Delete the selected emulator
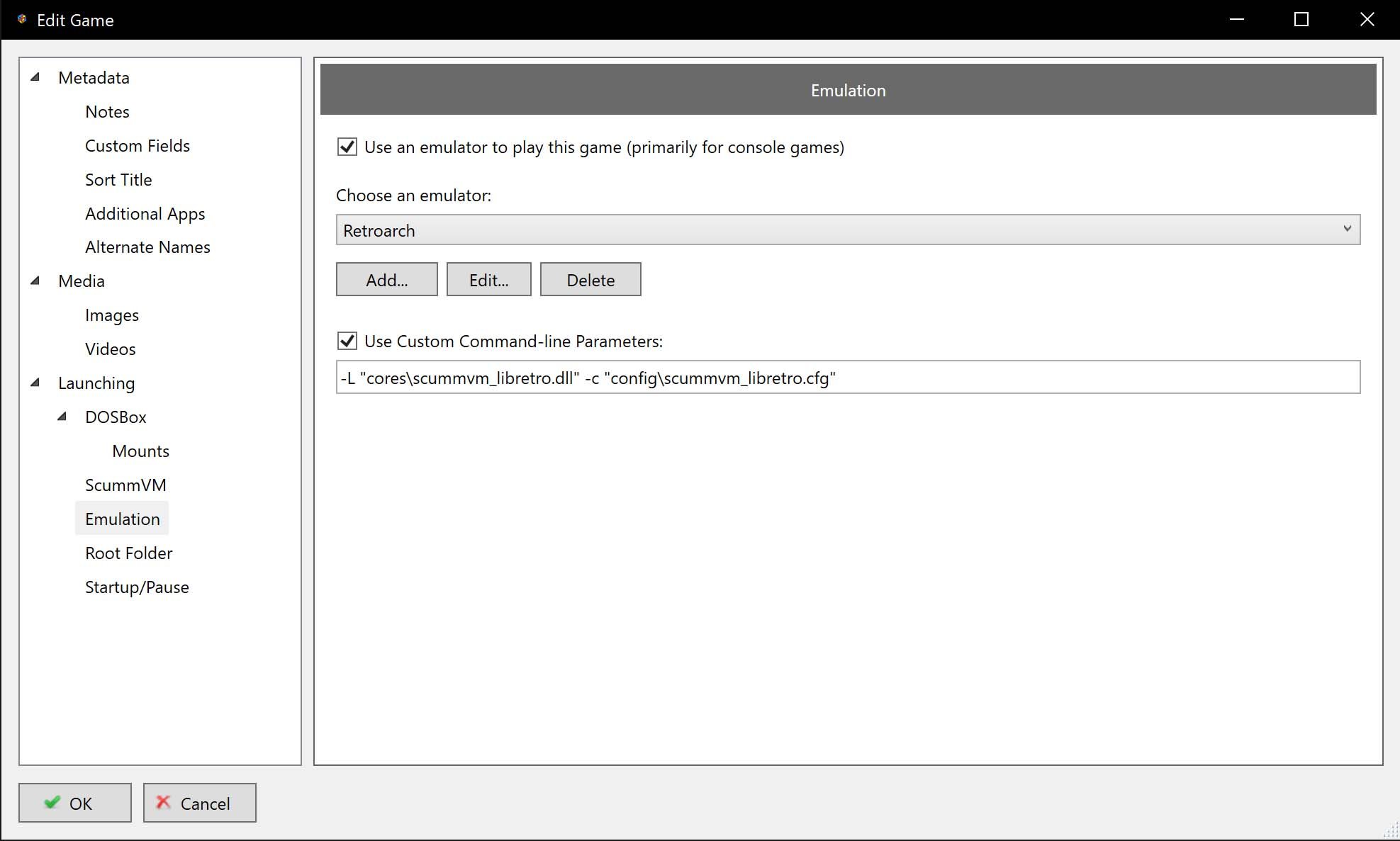Viewport: 1400px width, 841px height. [x=590, y=279]
